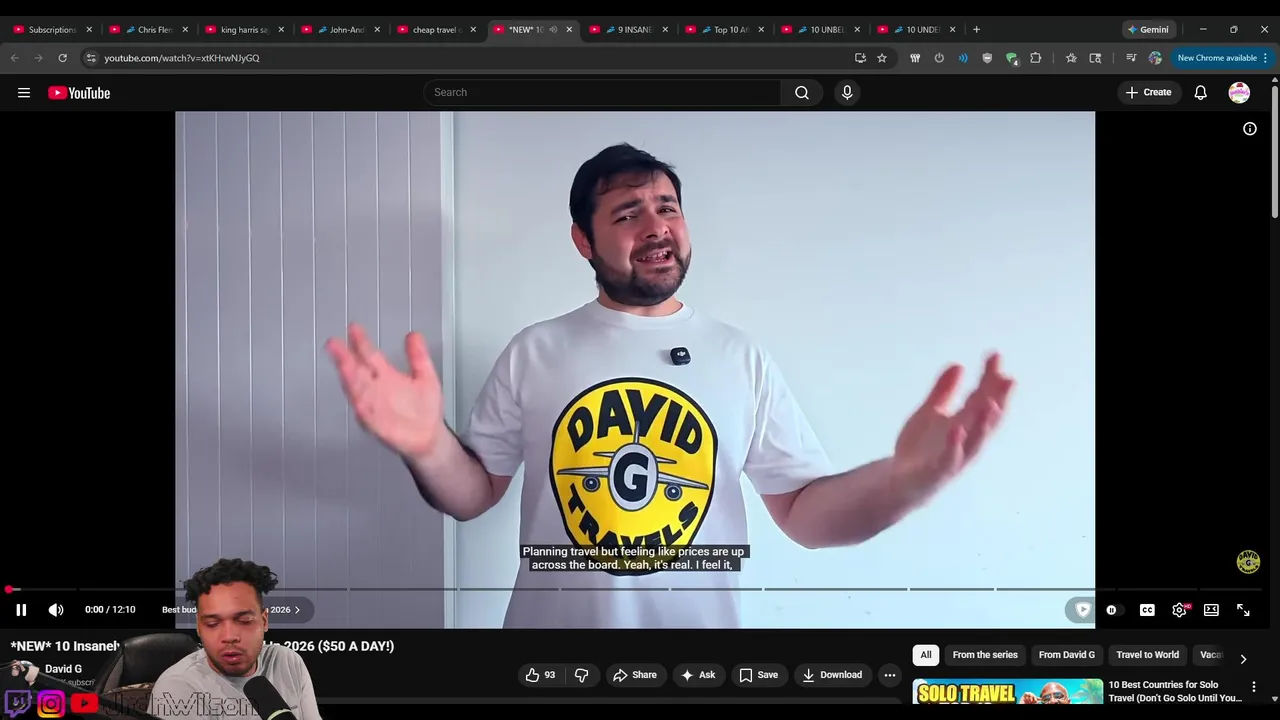Click the Create button
Screen dimensions: 1280x720
[x=1148, y=92]
